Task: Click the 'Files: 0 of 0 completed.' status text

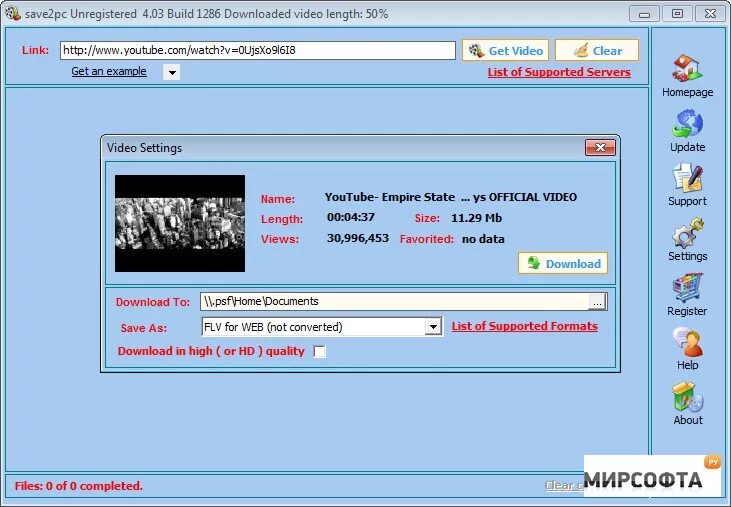Action: coord(78,486)
